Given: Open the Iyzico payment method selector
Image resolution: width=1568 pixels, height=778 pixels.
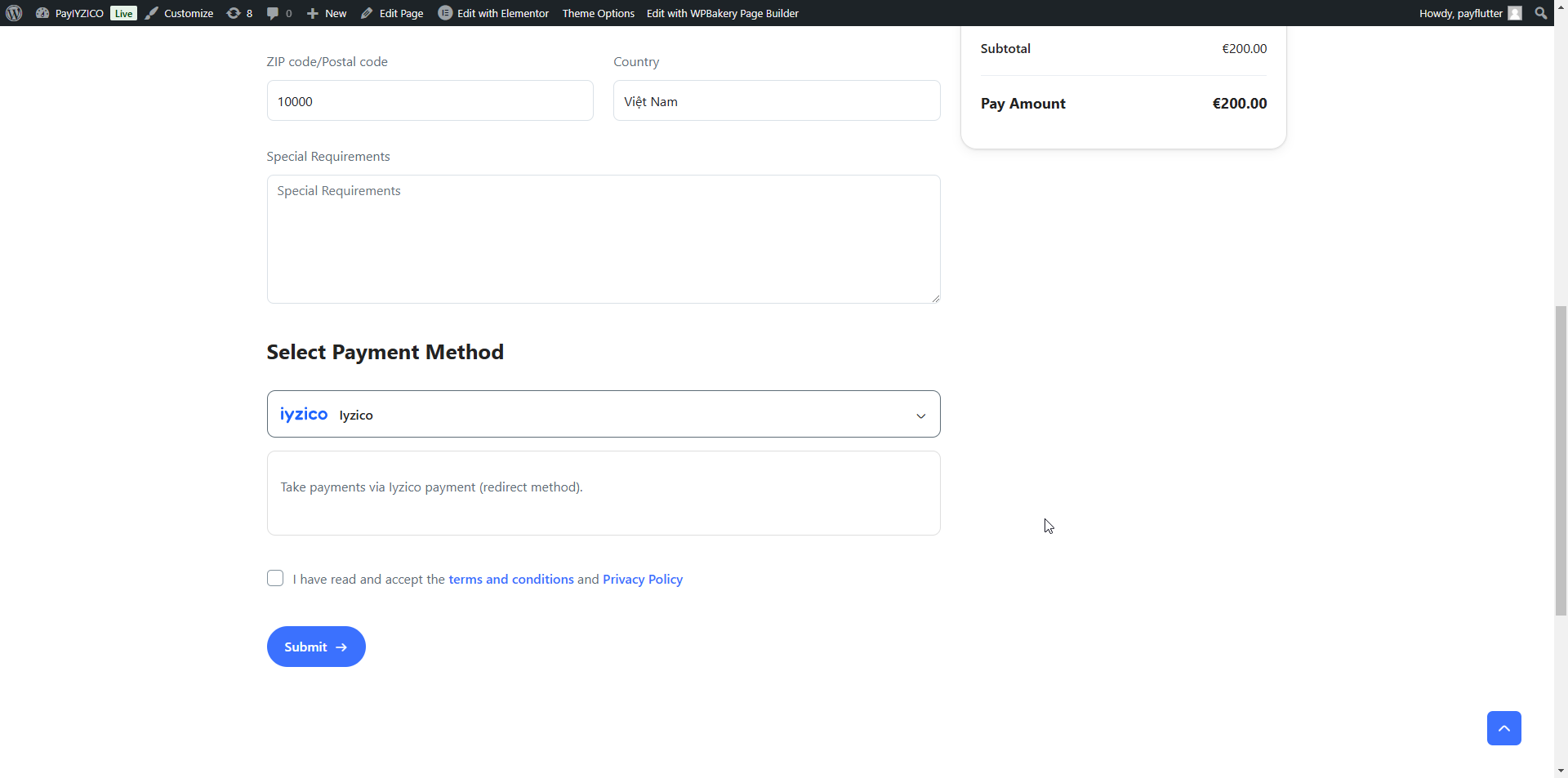Looking at the screenshot, I should [x=604, y=414].
